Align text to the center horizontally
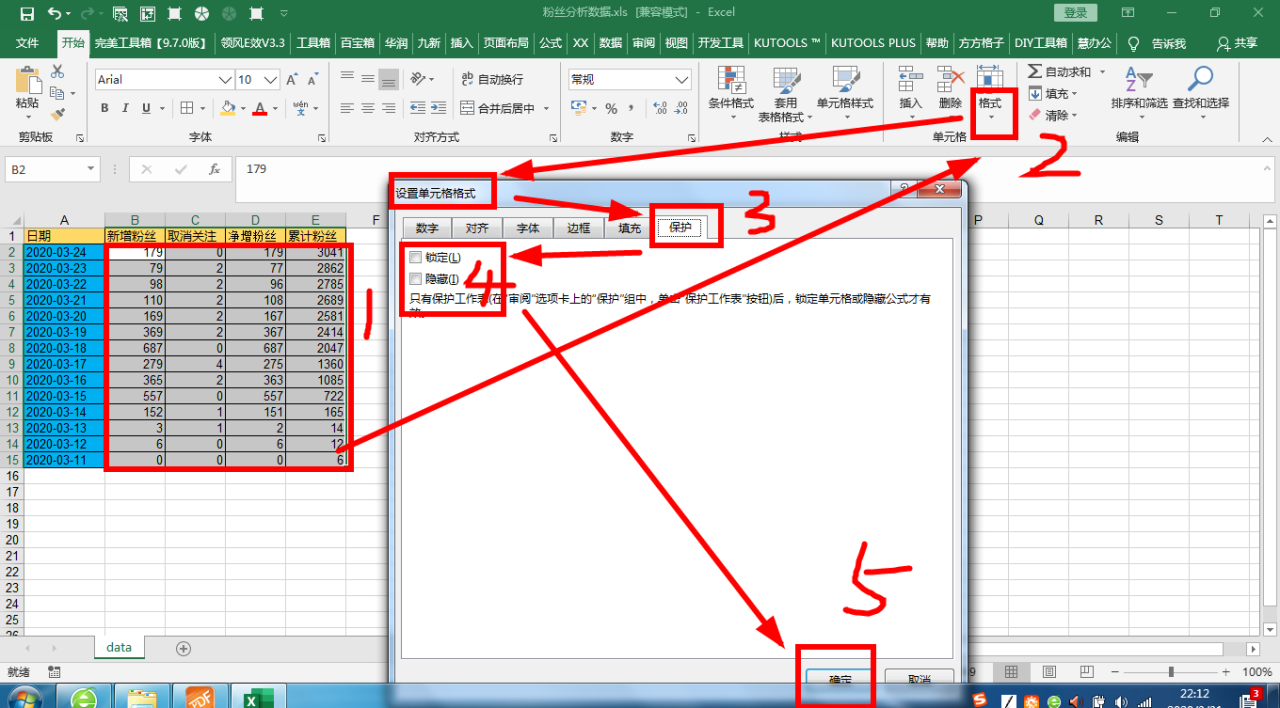The height and width of the screenshot is (708, 1280). pos(368,108)
